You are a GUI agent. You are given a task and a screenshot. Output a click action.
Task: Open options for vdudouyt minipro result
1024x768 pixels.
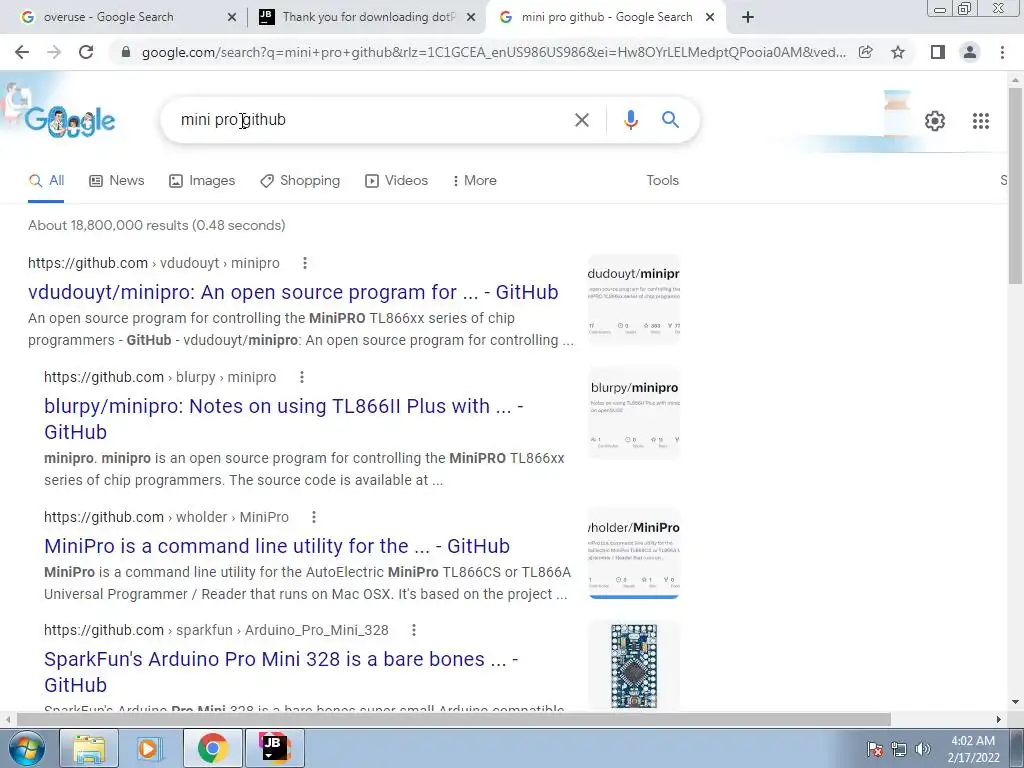tap(304, 263)
